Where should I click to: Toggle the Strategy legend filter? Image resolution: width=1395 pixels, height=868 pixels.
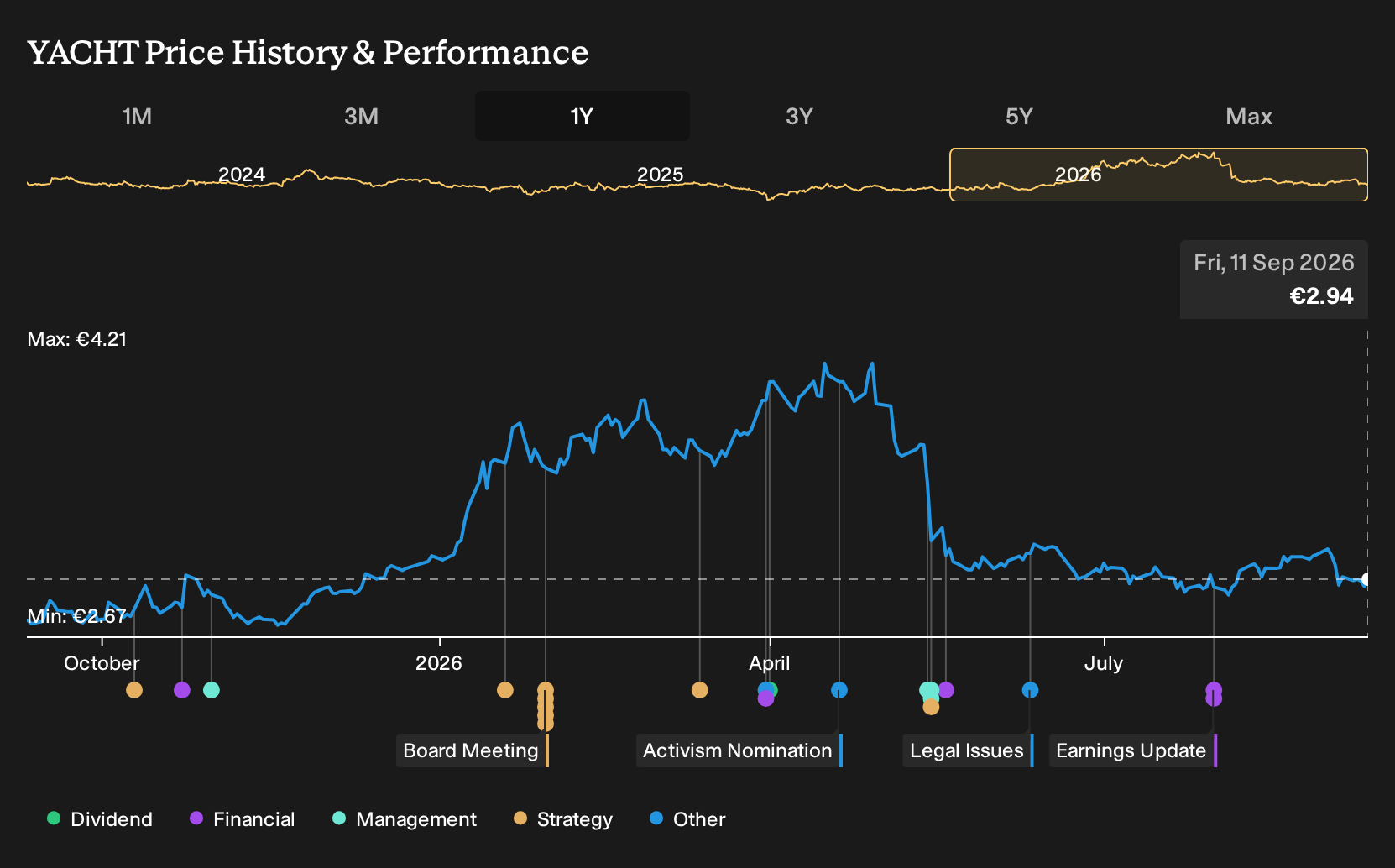click(563, 819)
